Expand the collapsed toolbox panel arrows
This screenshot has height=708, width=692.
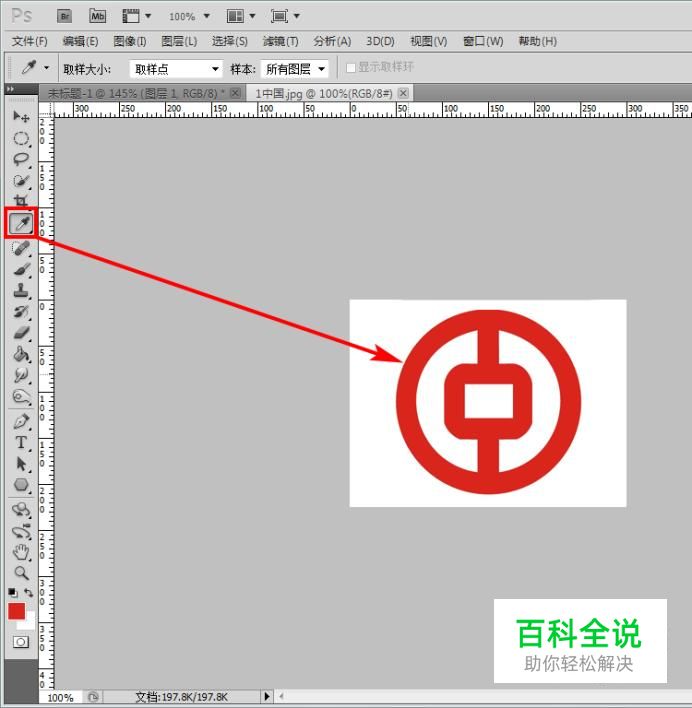click(10, 89)
